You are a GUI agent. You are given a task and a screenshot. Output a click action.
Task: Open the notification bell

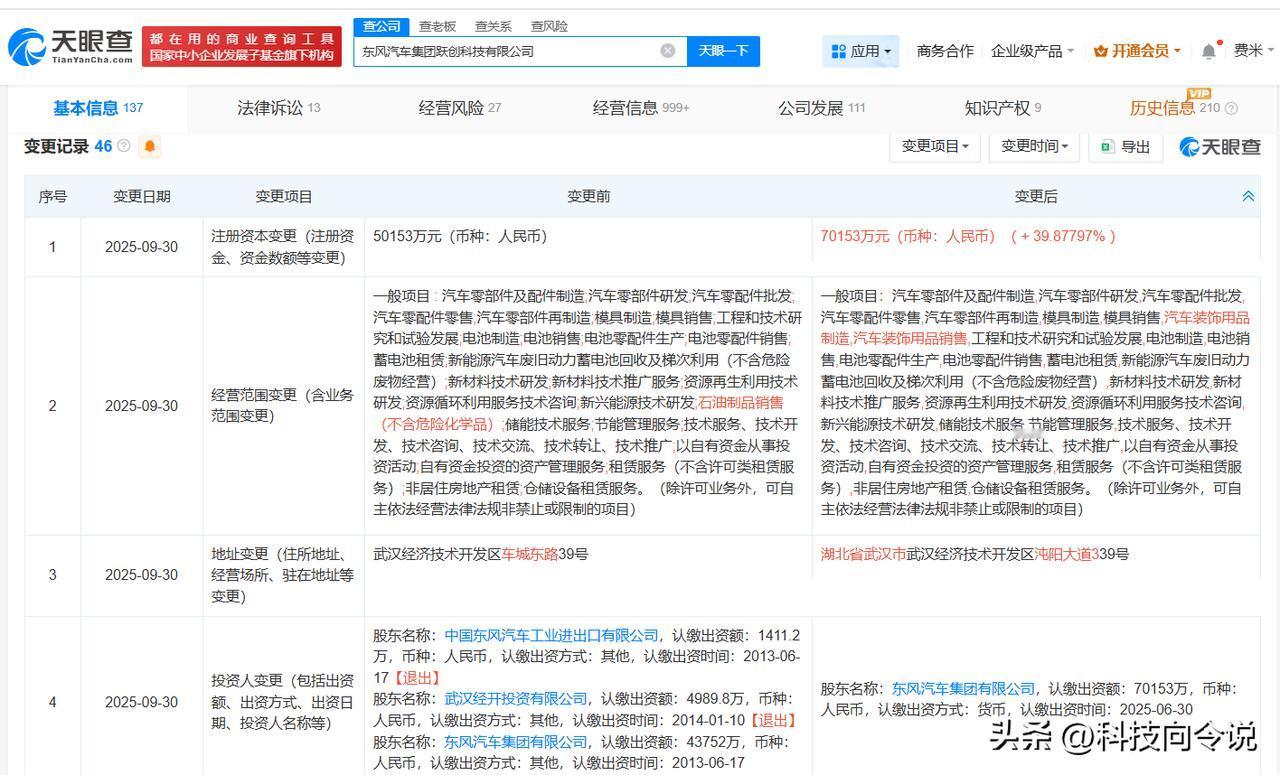point(1209,51)
